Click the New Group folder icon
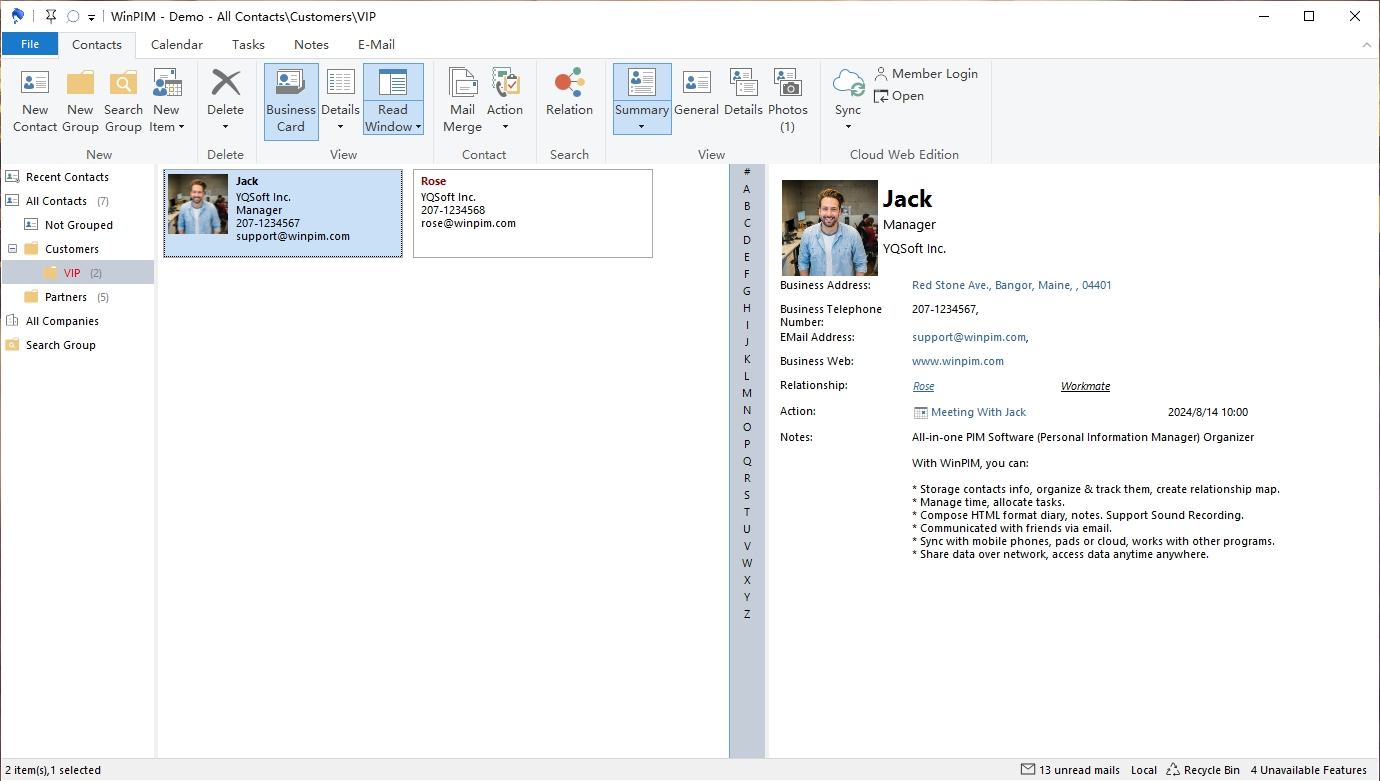 click(80, 83)
